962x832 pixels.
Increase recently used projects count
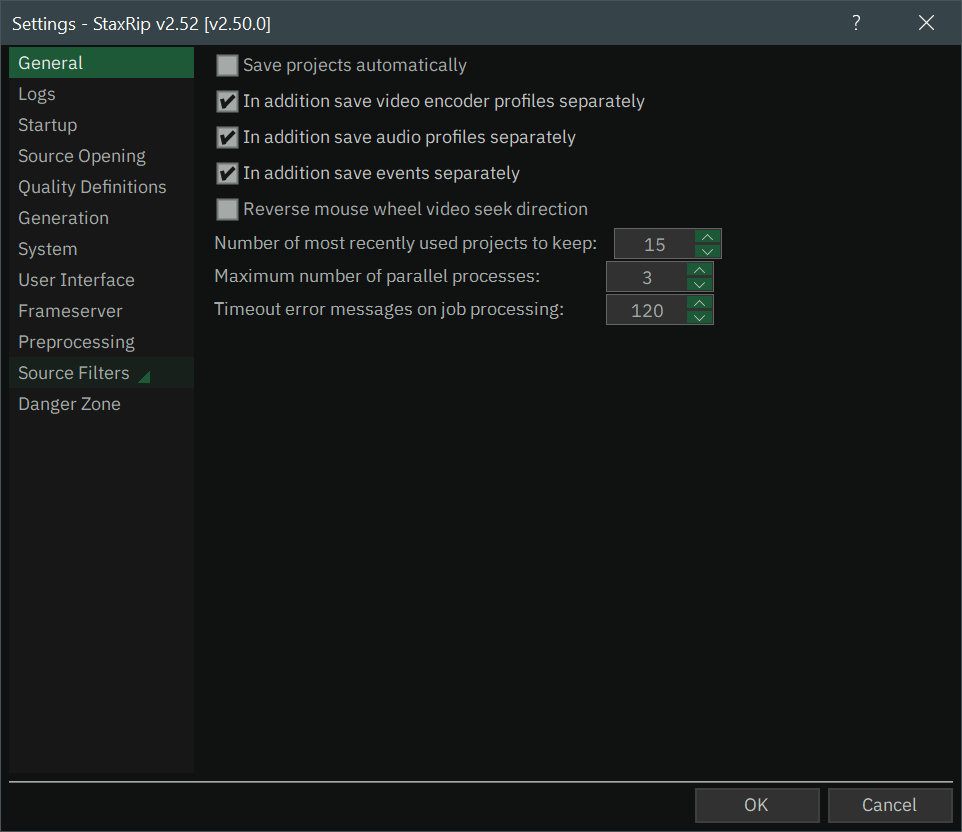tap(707, 237)
